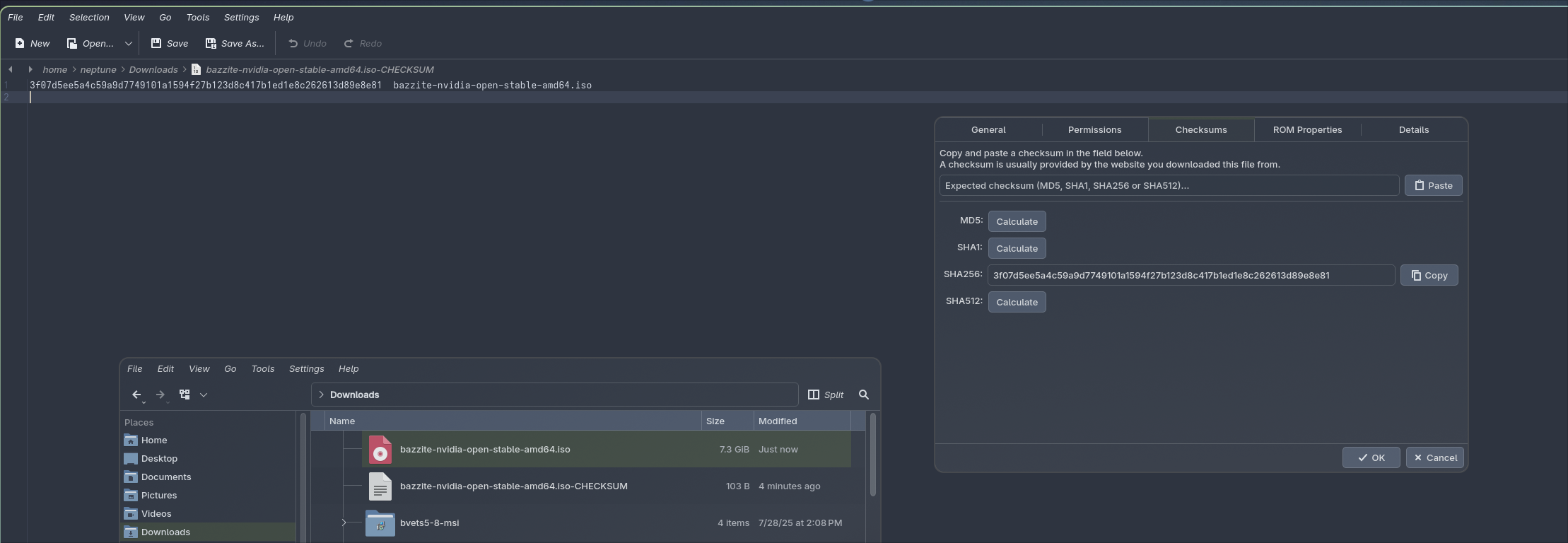
Task: Select the Checksums tab
Action: coord(1201,129)
